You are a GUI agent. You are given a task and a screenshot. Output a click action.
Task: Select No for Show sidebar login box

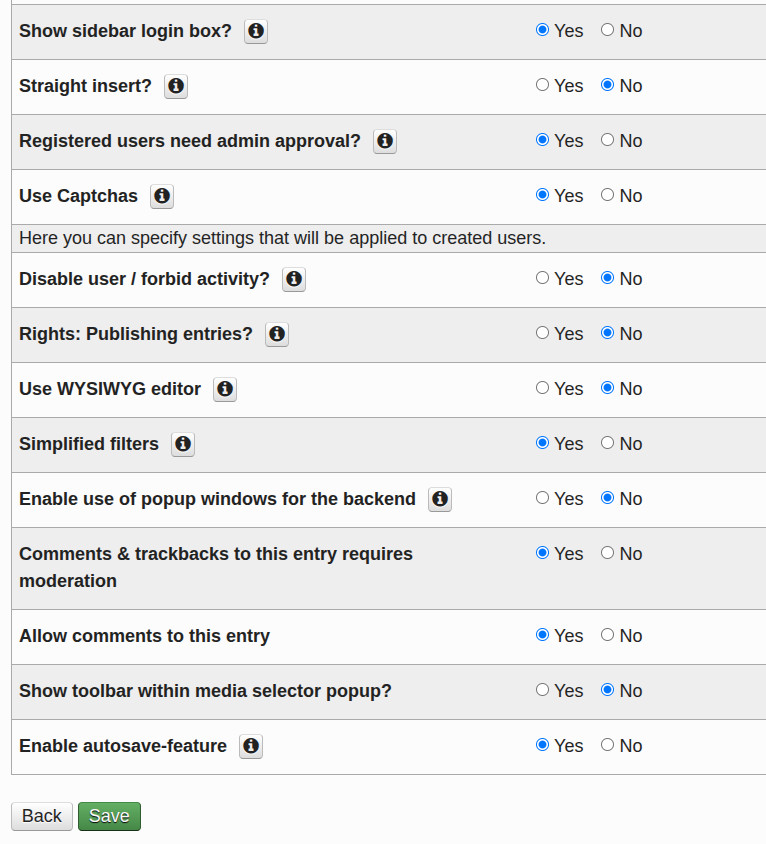click(606, 31)
